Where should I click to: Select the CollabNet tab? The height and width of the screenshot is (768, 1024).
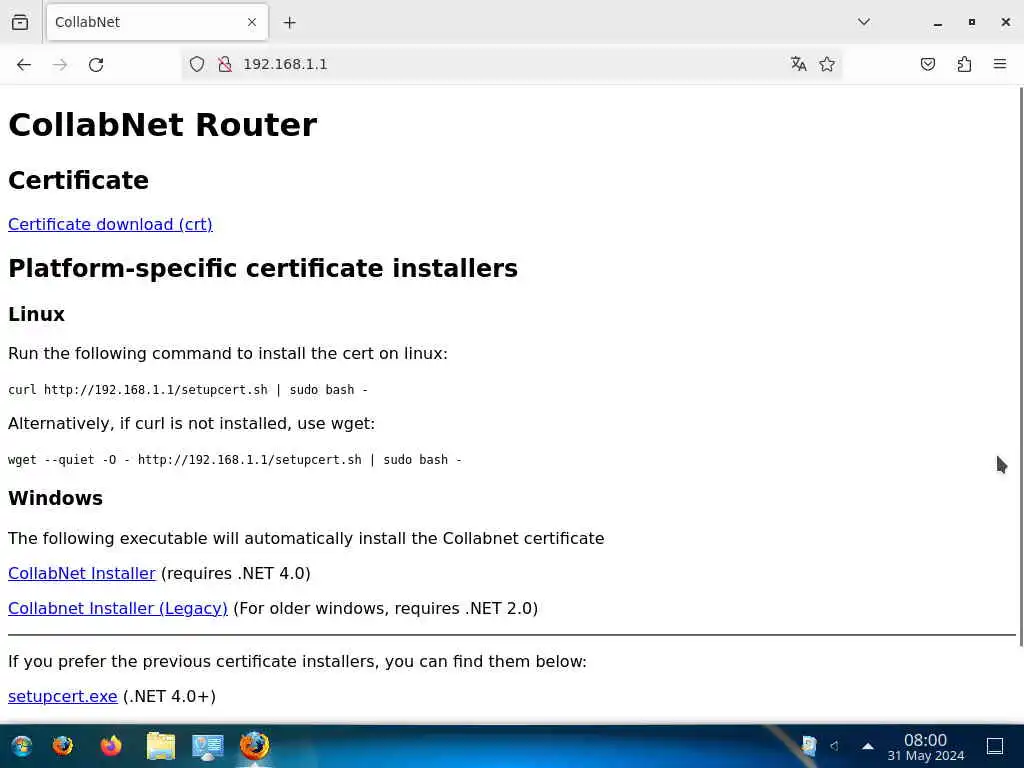[x=157, y=22]
